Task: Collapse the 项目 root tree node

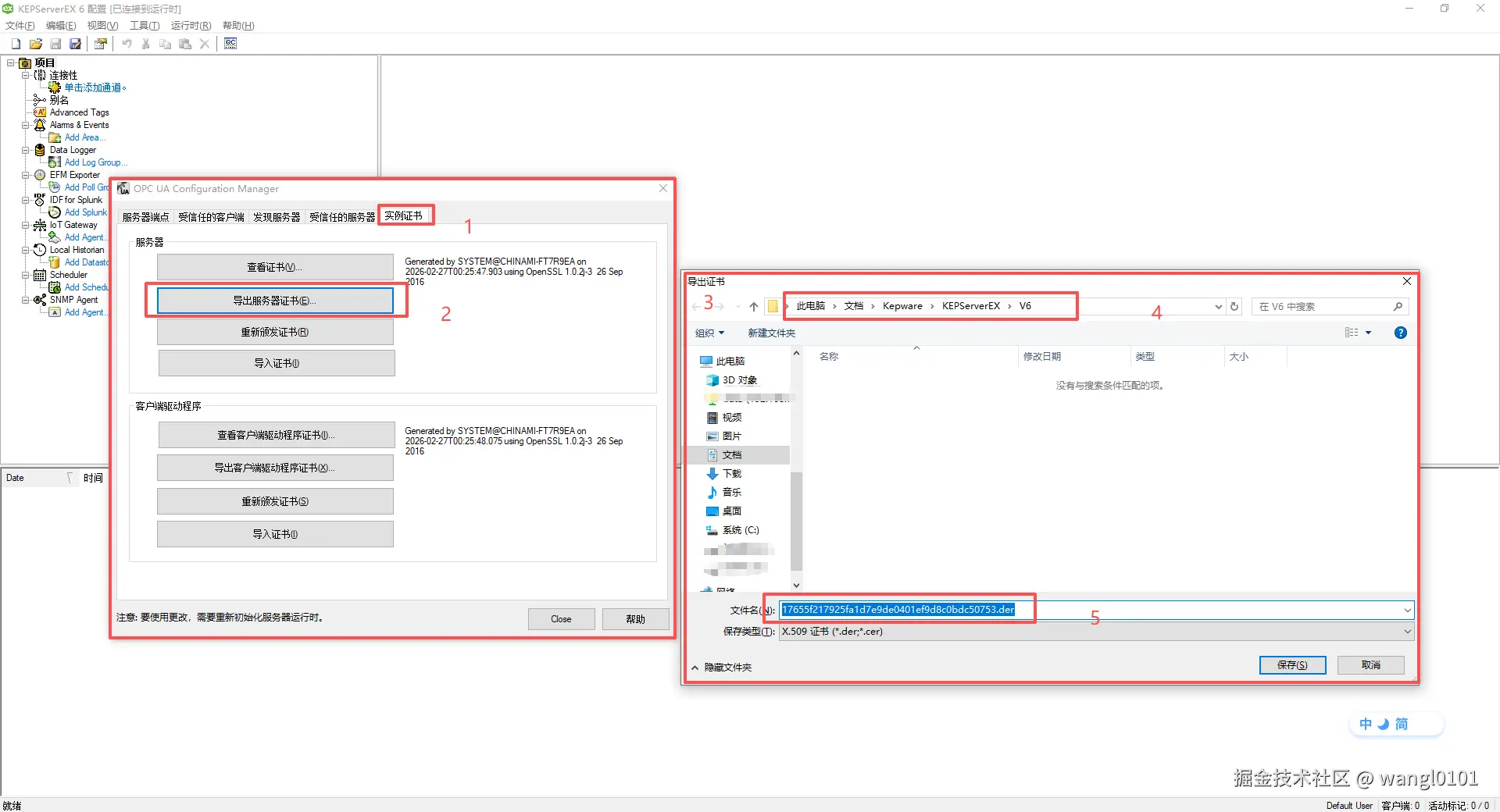Action: [11, 62]
